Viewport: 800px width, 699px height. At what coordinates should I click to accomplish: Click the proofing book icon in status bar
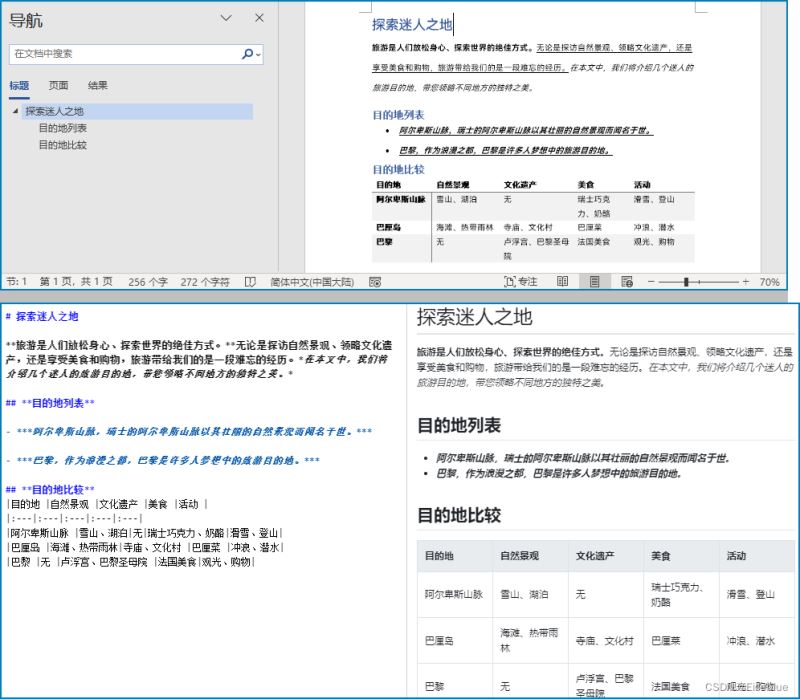point(250,282)
